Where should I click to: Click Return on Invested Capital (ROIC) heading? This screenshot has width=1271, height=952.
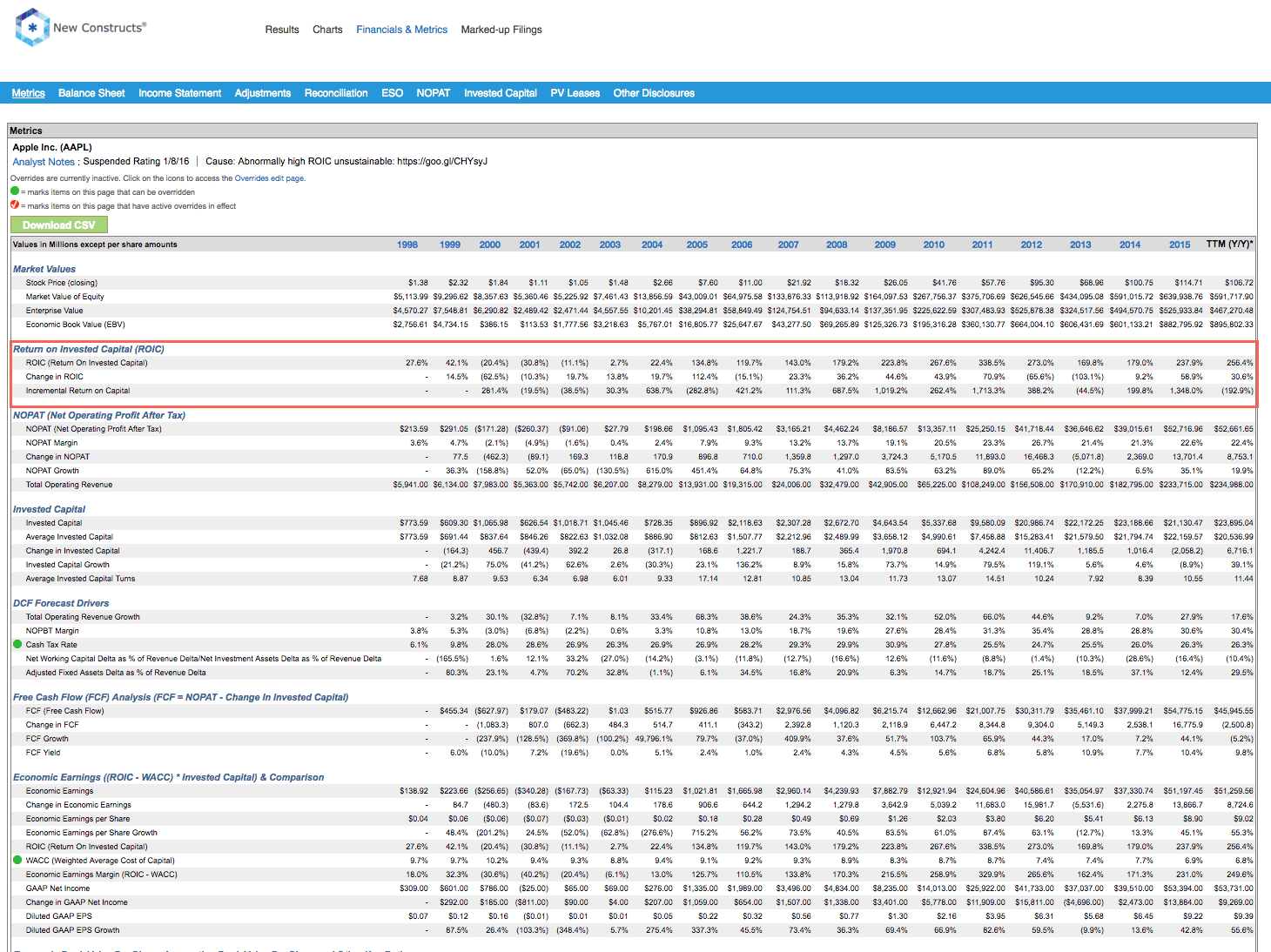coord(89,349)
